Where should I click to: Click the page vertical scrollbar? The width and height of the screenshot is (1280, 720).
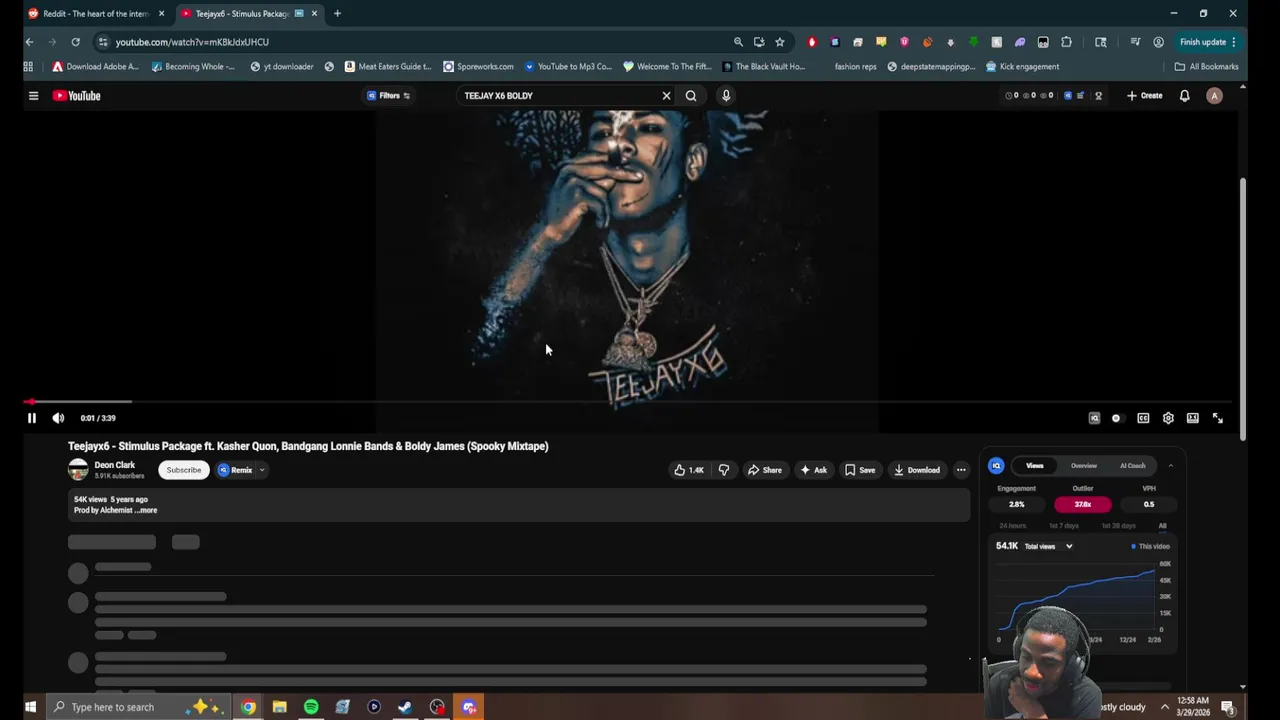pos(1243,310)
